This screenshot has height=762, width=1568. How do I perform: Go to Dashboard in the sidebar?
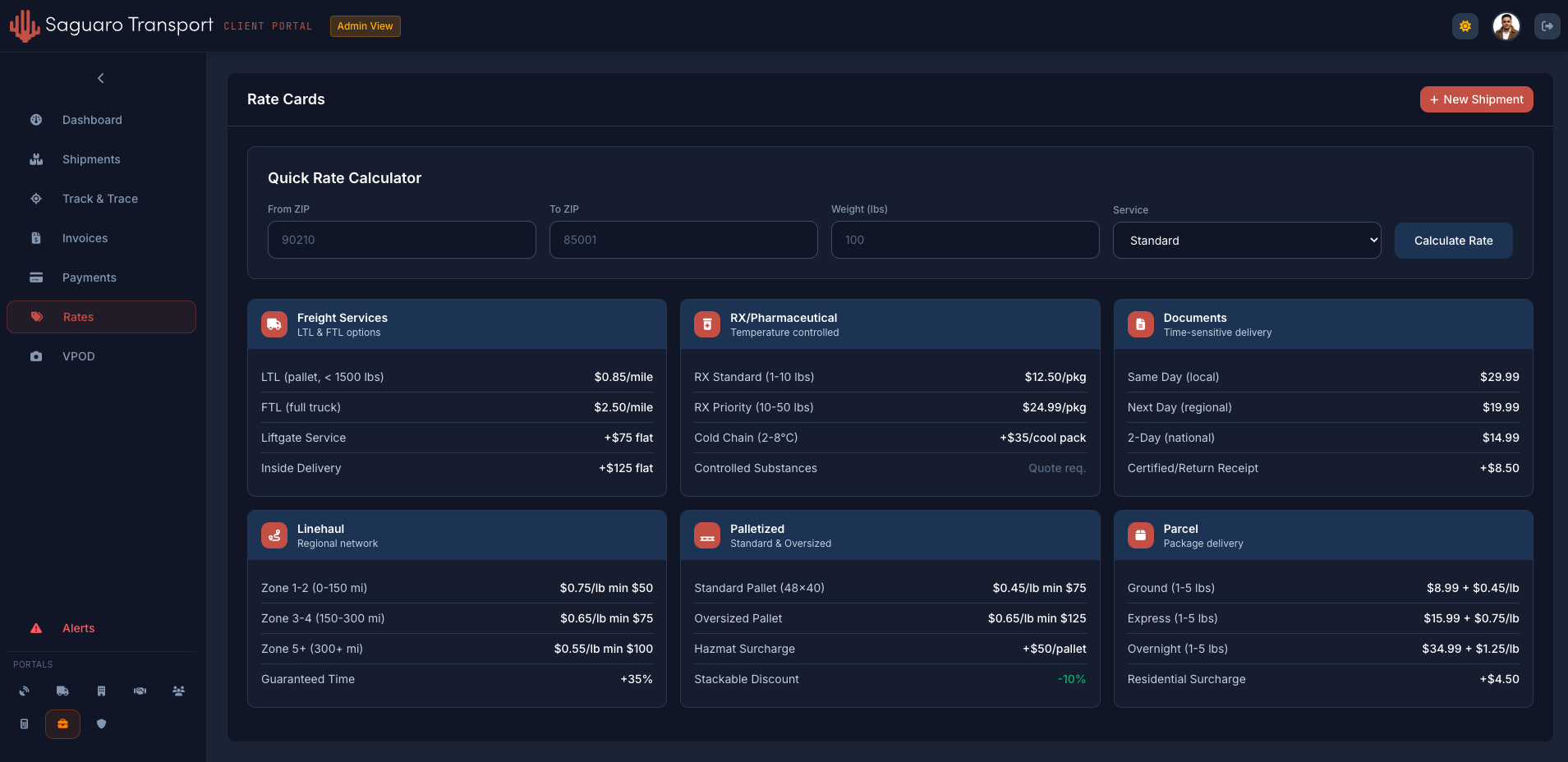[92, 120]
